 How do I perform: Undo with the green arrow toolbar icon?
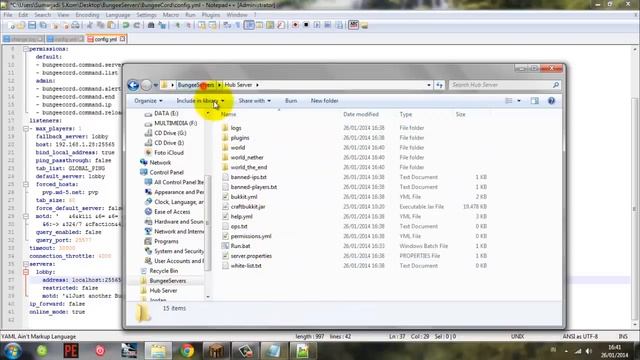pos(126,25)
